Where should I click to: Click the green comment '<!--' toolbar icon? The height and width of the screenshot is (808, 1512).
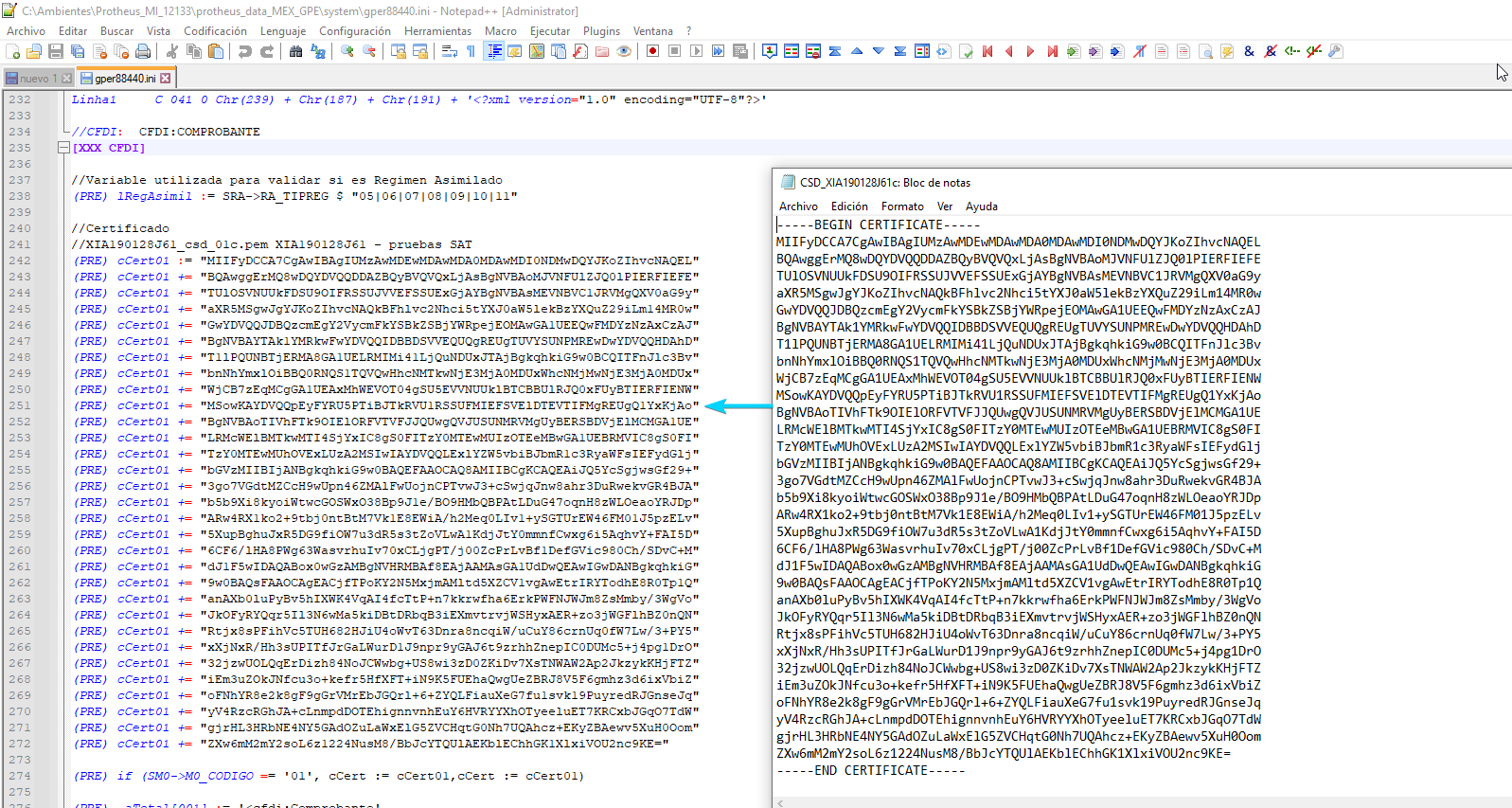(1292, 51)
